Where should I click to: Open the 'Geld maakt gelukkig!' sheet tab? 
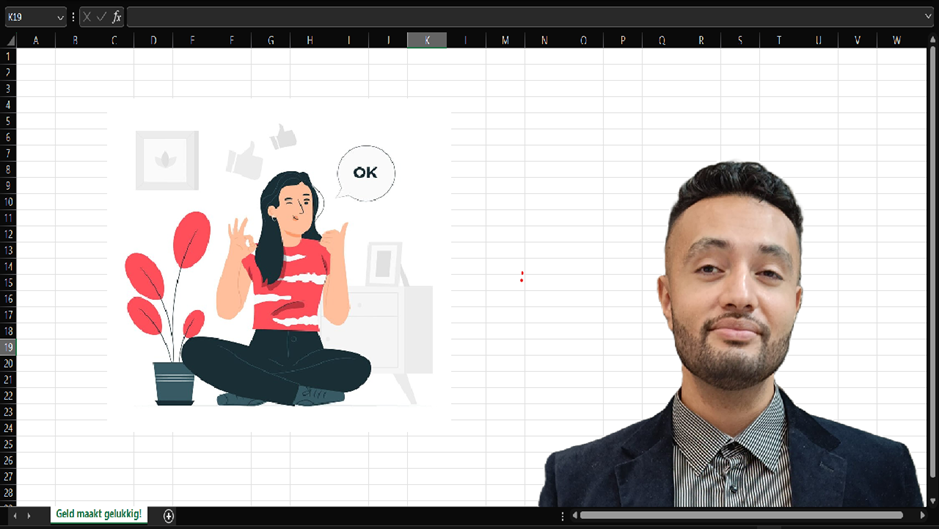click(98, 514)
